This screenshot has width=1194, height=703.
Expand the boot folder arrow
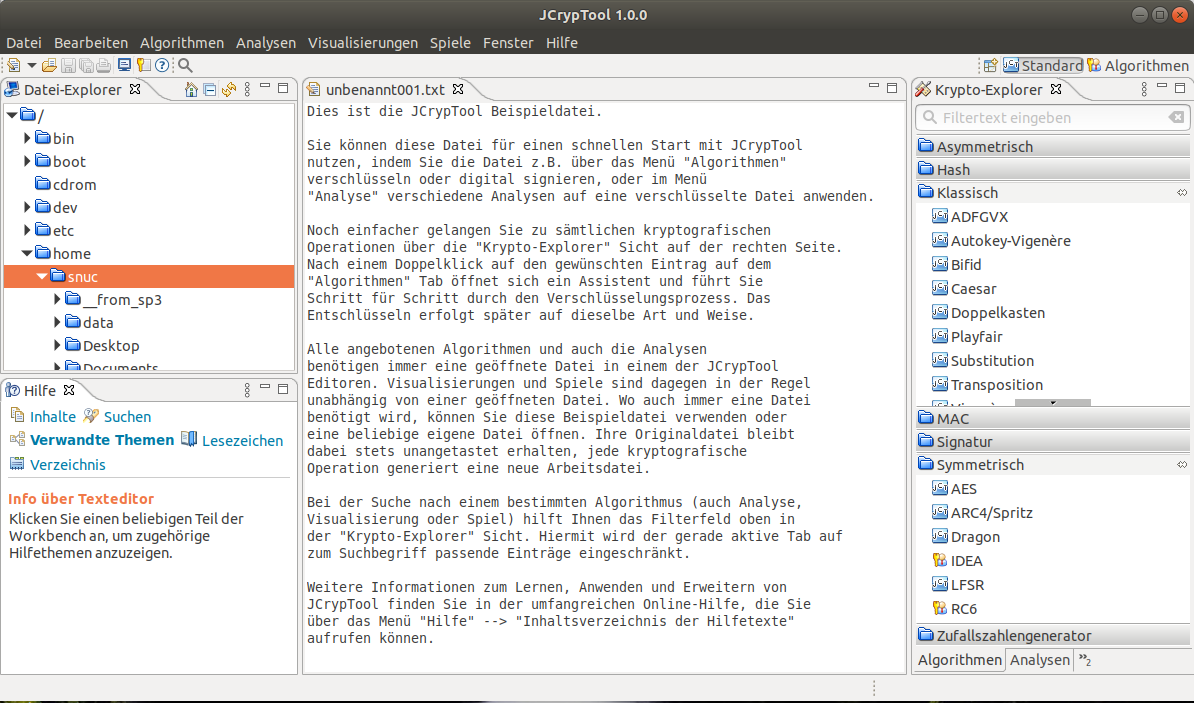point(27,161)
